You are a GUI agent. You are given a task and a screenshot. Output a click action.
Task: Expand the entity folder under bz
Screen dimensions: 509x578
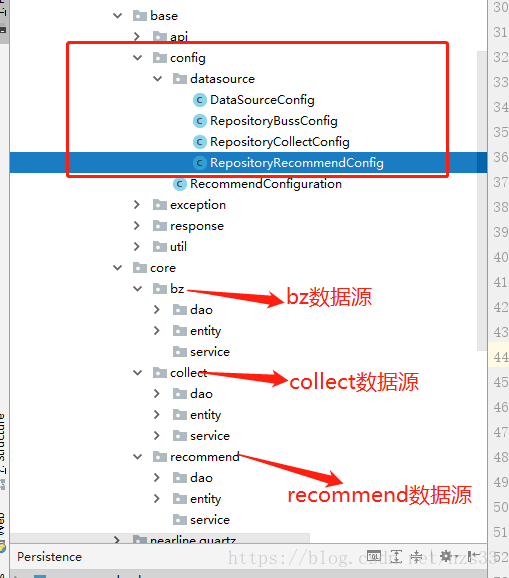[157, 331]
